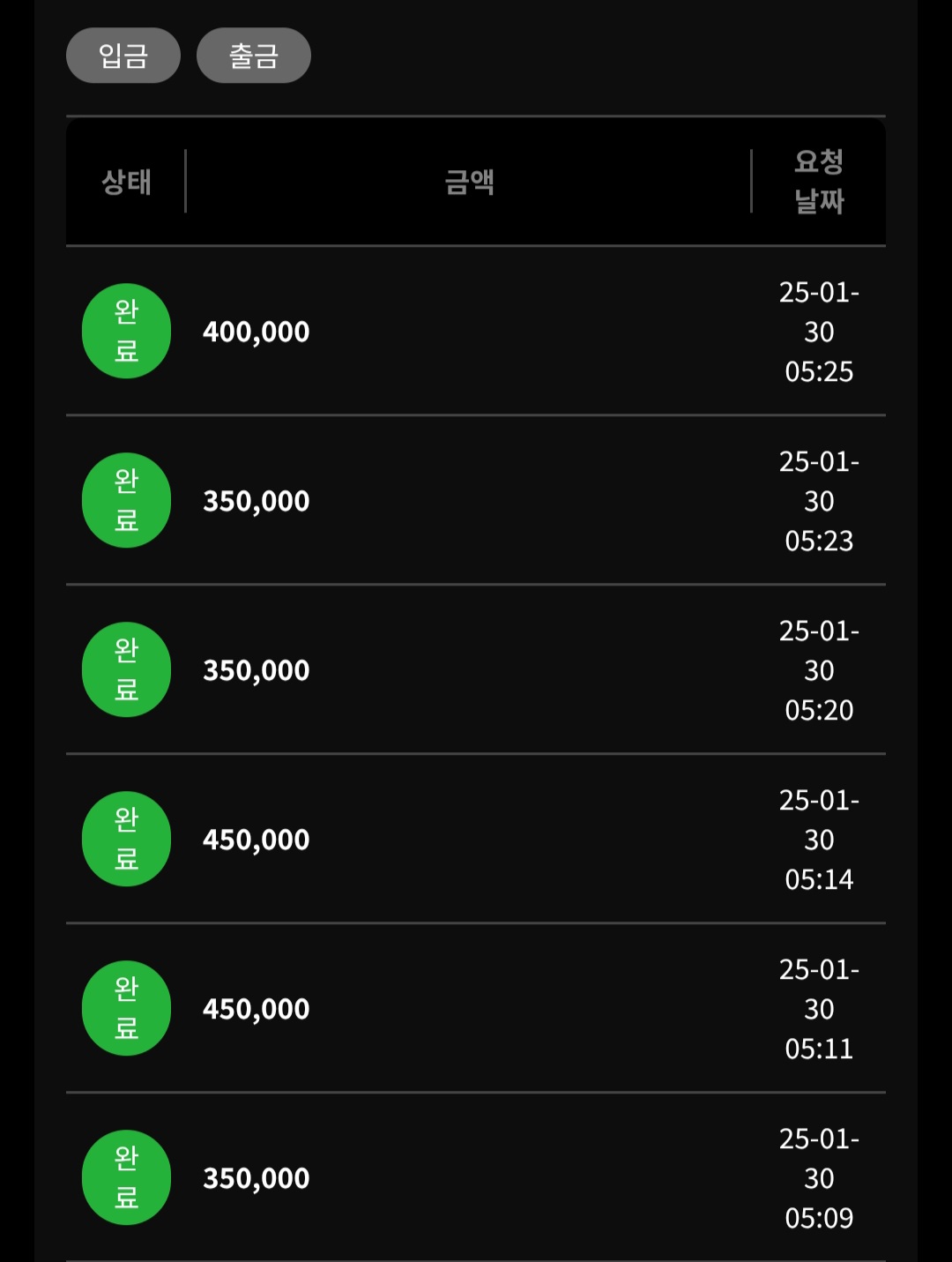
Task: Select the 450,000 amount requested at 05:11
Action: point(257,1010)
